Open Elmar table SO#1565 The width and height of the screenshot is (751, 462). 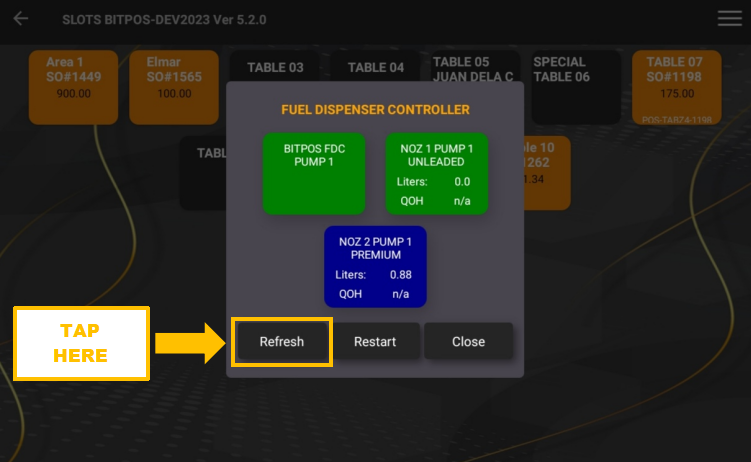[174, 87]
